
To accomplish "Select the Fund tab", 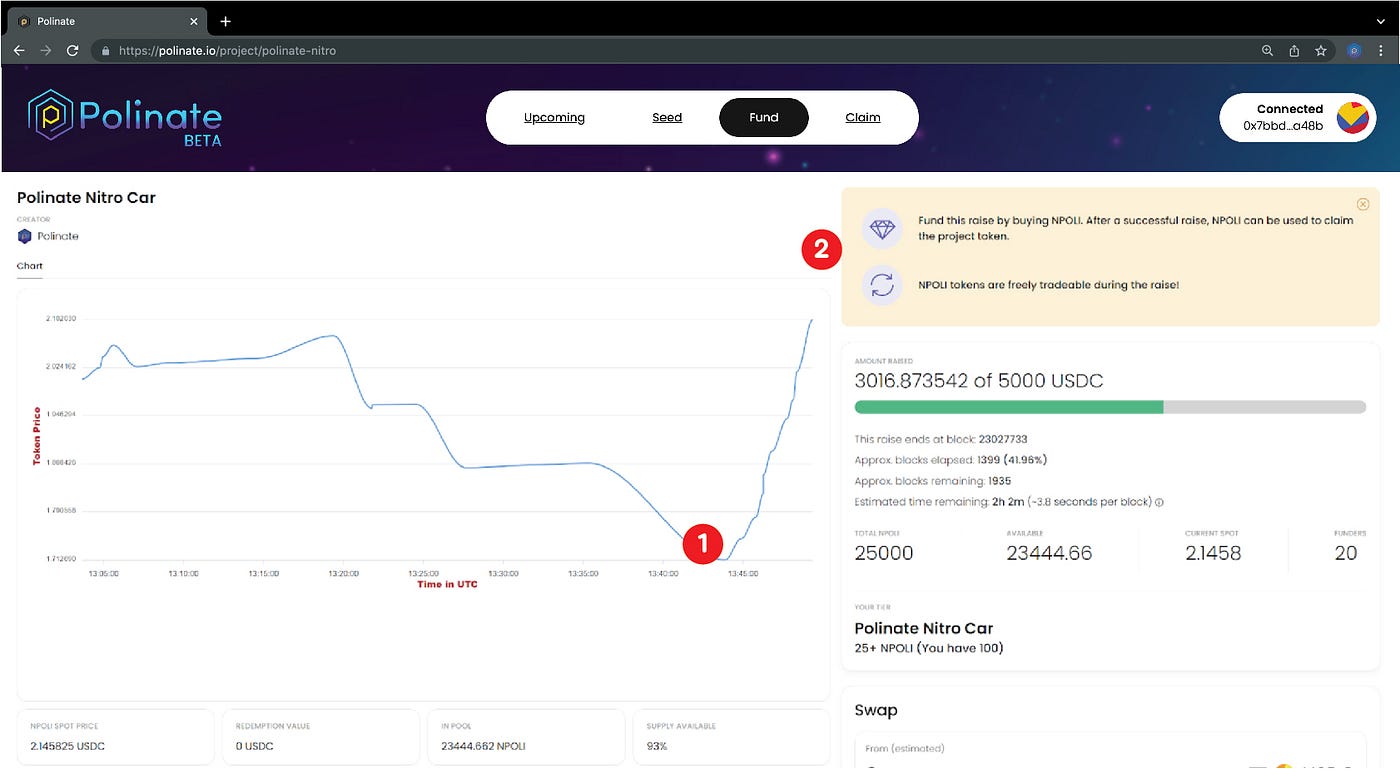I will pos(764,118).
